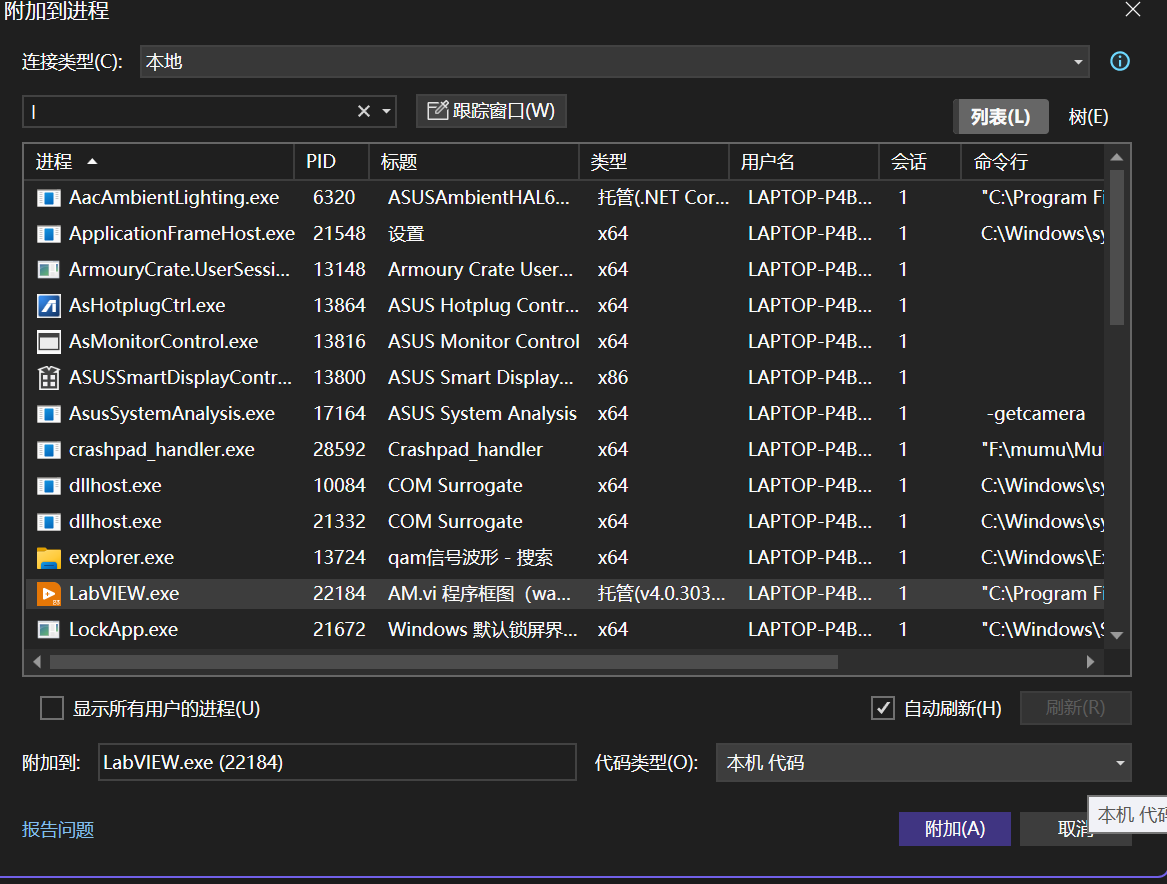Click the 附加(A) button
Screen dimensions: 1167x884
tap(955, 829)
